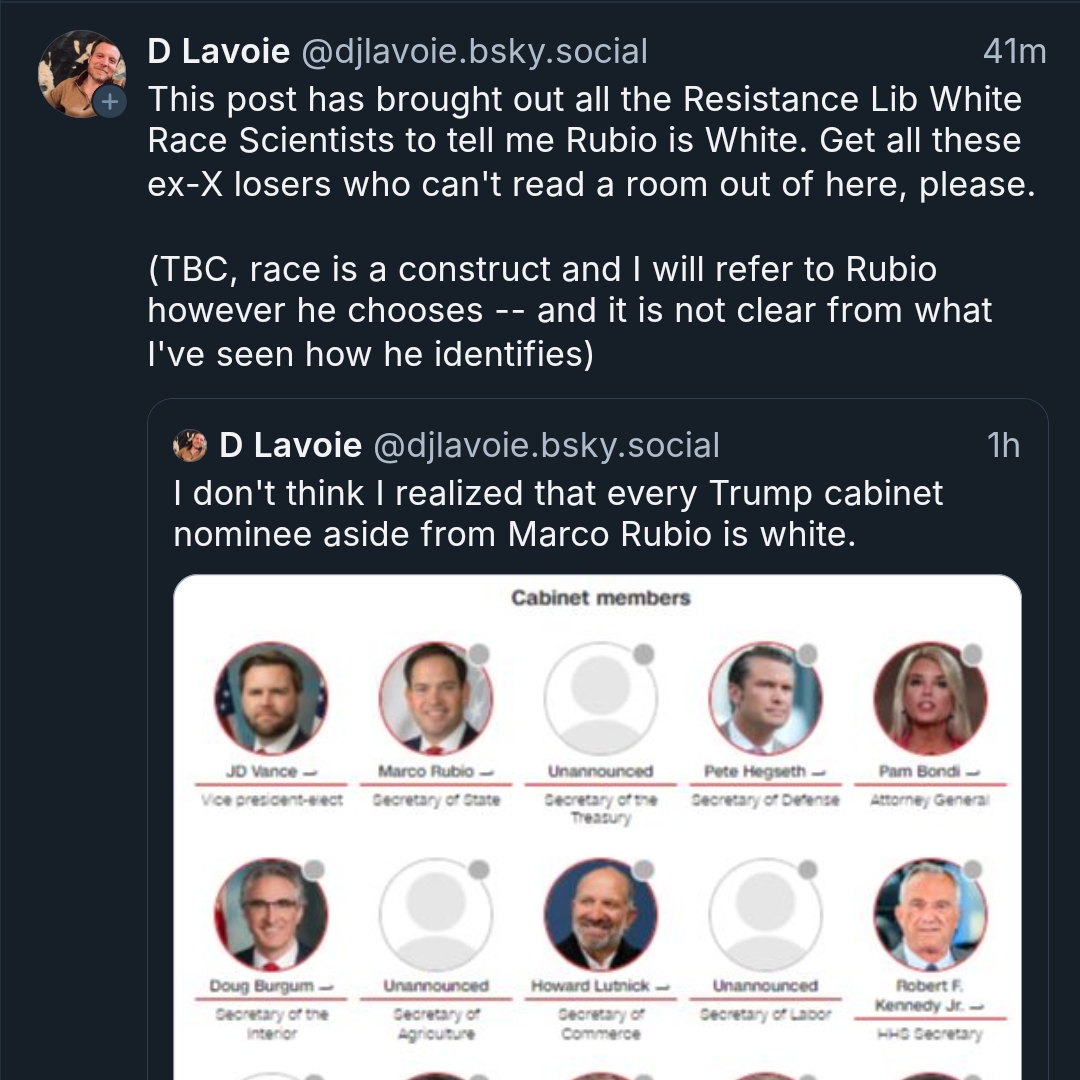Select Robert F. Kennedy Jr.'s portrait
The image size is (1080, 1080).
930,913
